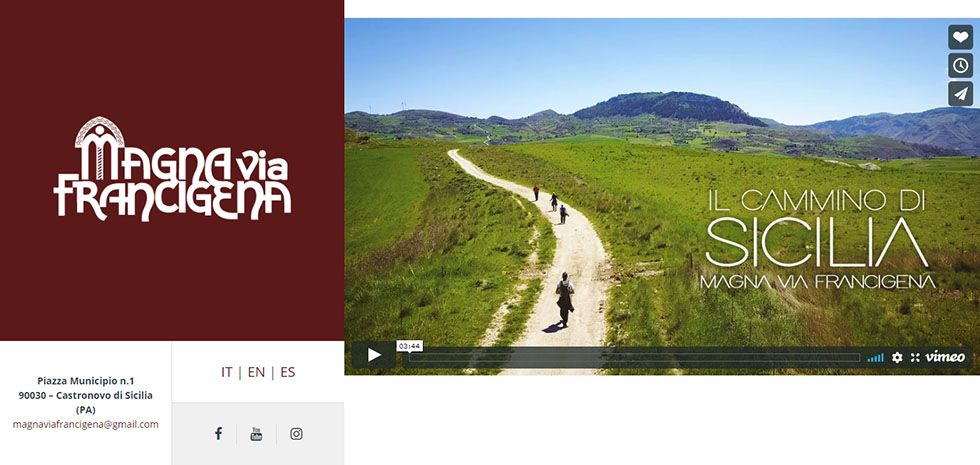Switch site language to ES
The width and height of the screenshot is (980, 465).
pos(288,372)
